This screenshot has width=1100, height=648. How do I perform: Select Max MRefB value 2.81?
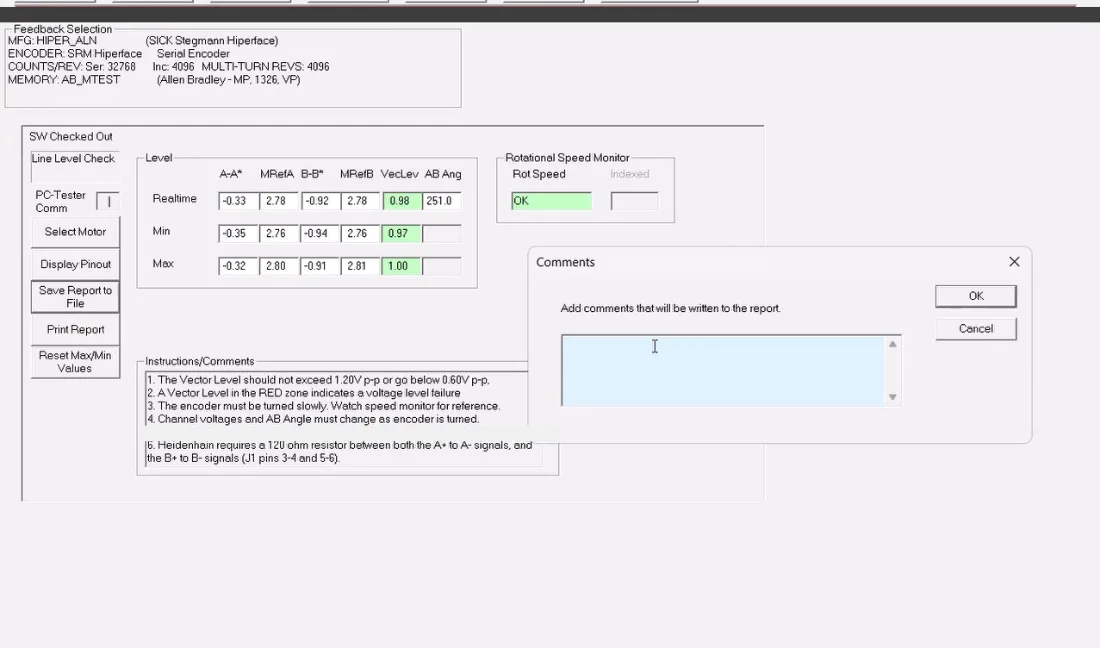pos(360,266)
